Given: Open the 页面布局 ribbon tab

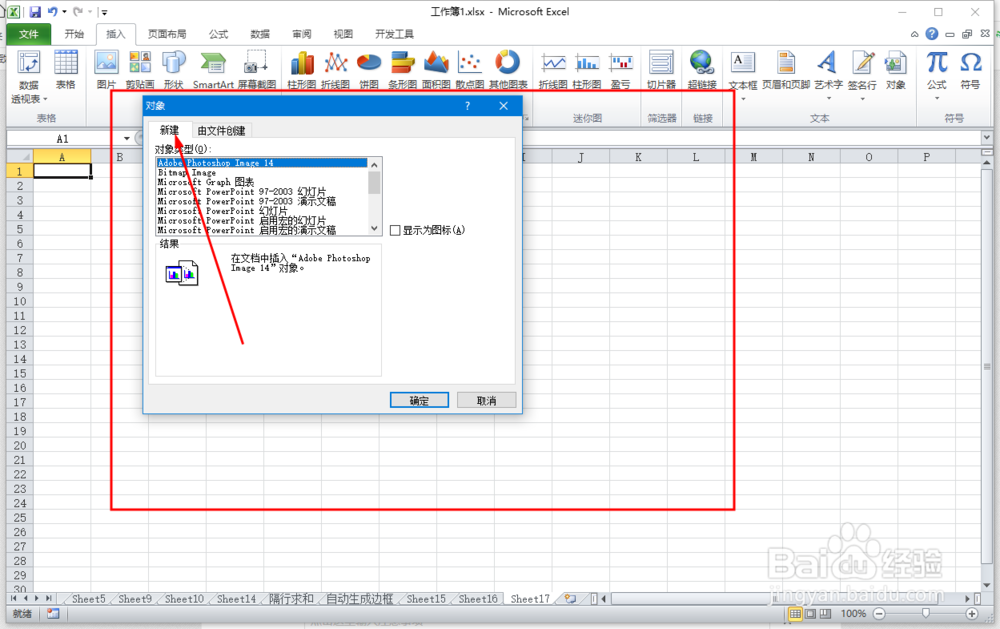Looking at the screenshot, I should 167,34.
